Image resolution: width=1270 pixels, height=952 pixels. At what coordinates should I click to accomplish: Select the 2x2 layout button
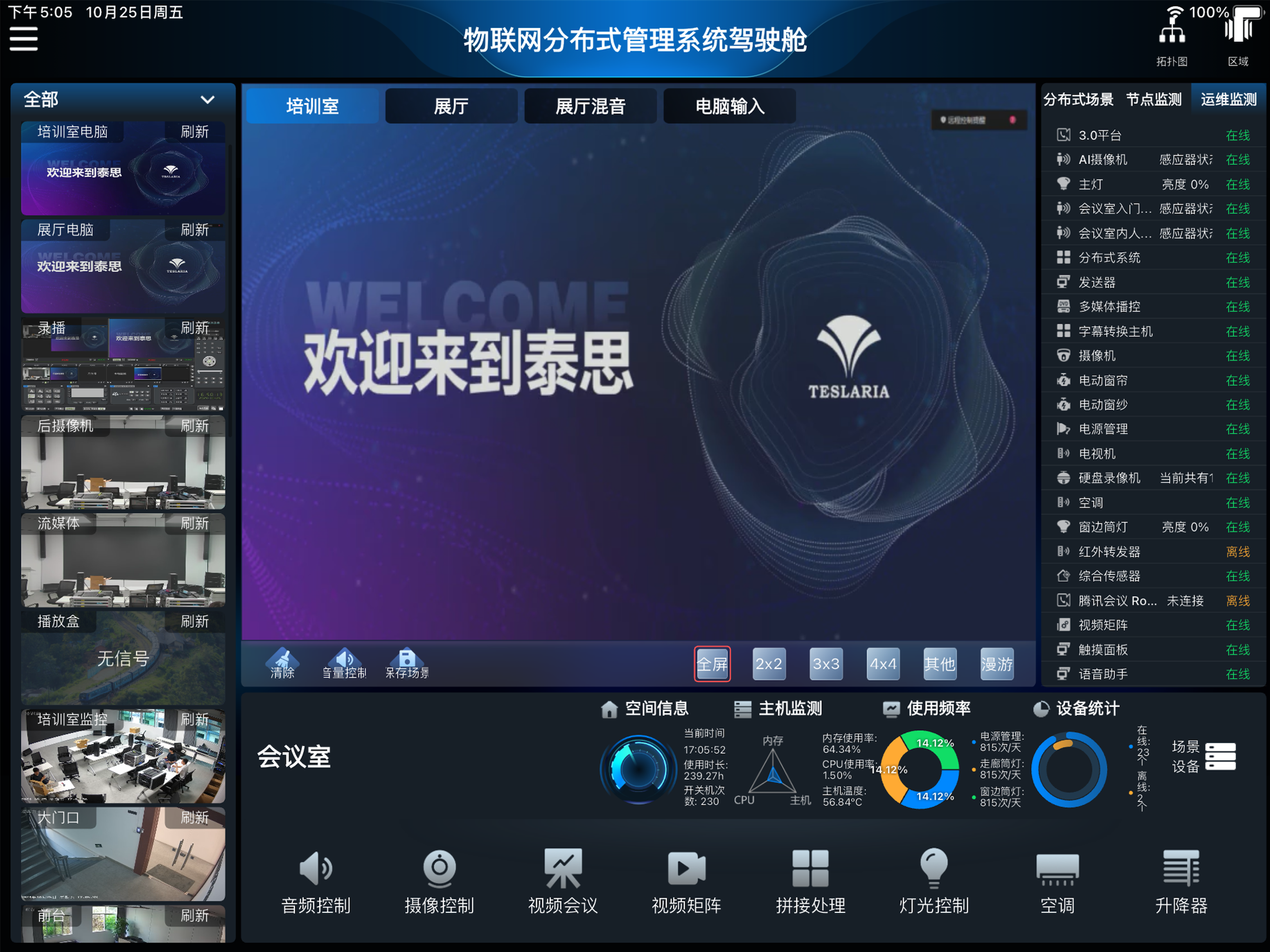point(769,664)
